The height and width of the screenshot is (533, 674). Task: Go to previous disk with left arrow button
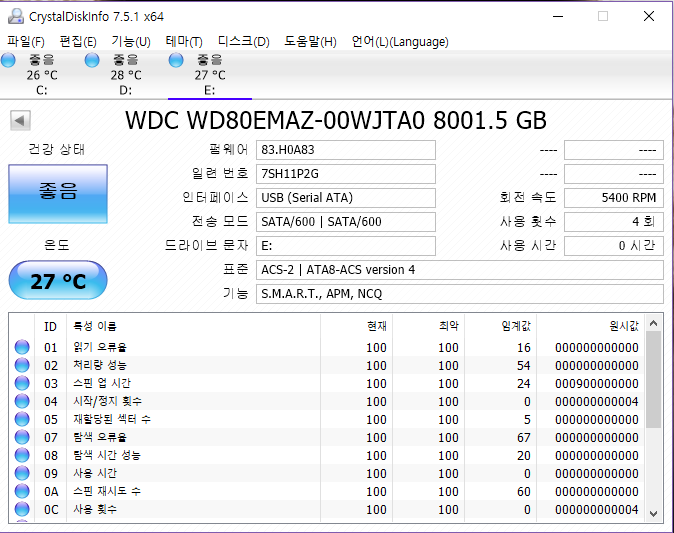[x=20, y=120]
